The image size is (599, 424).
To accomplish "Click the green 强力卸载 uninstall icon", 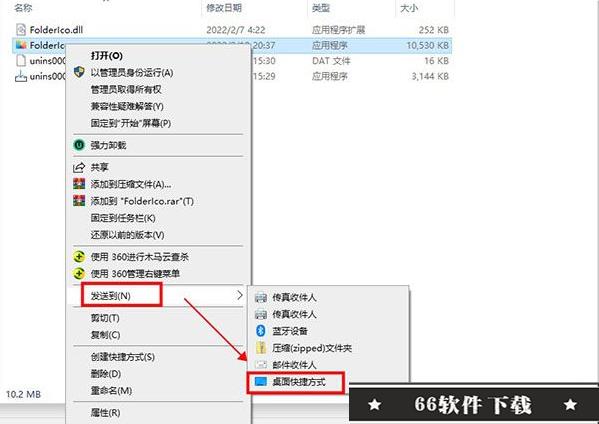I will pos(79,145).
